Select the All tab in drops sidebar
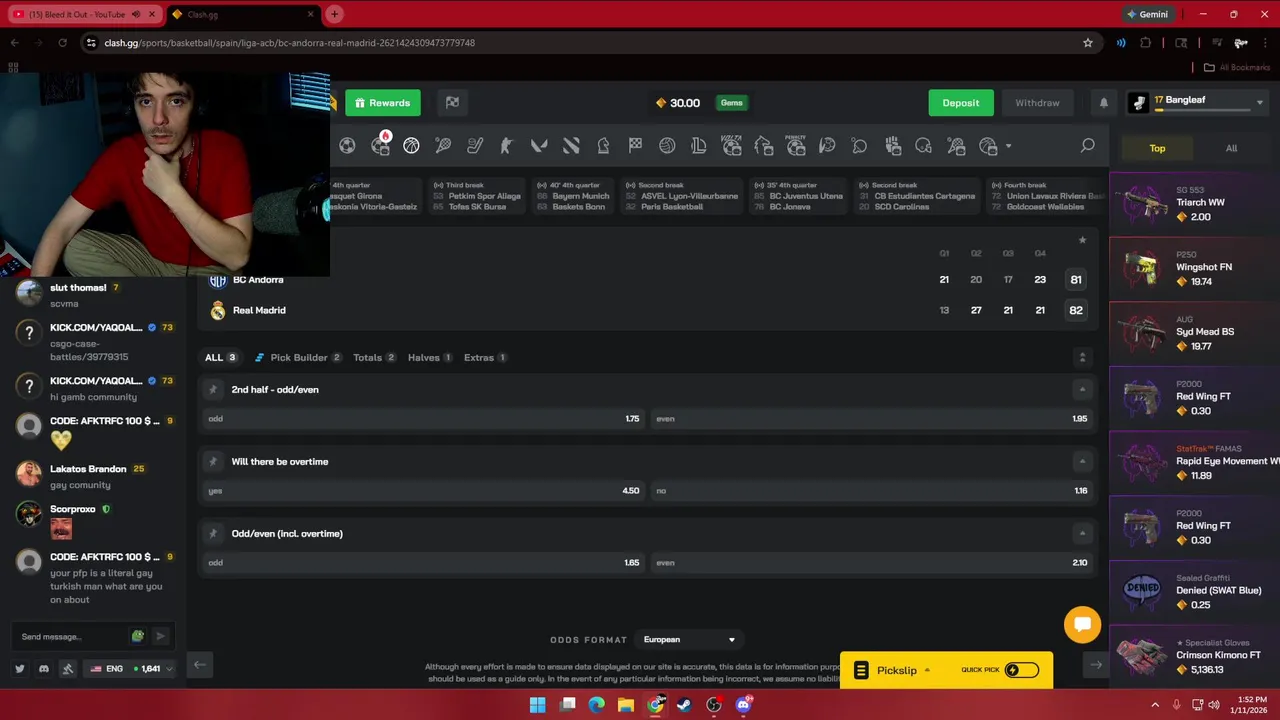 [x=1231, y=148]
